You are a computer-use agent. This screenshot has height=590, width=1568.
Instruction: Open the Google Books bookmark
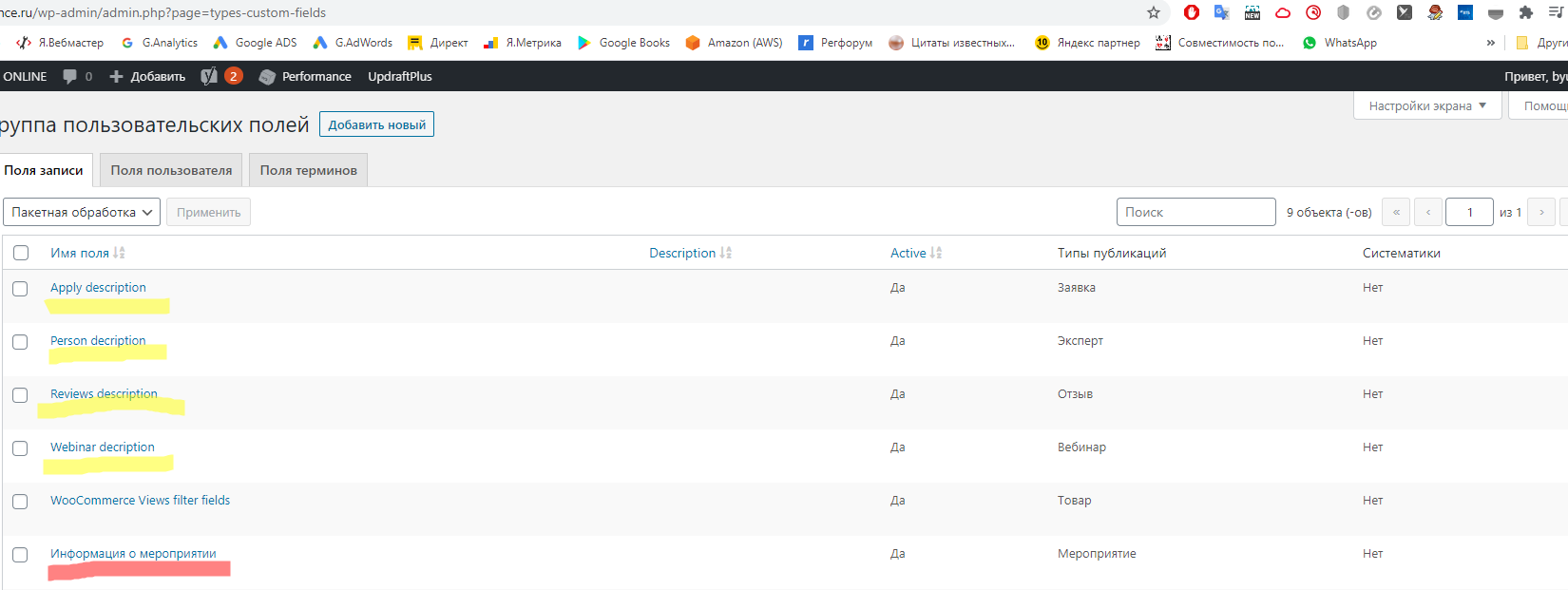623,43
